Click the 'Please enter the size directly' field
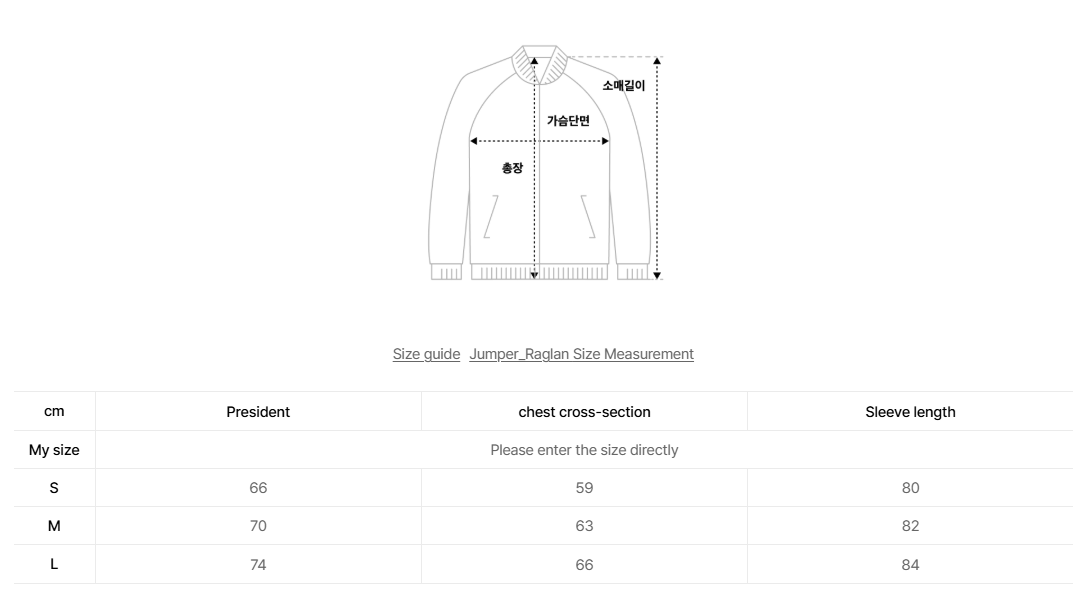This screenshot has height=595, width=1076. 584,450
